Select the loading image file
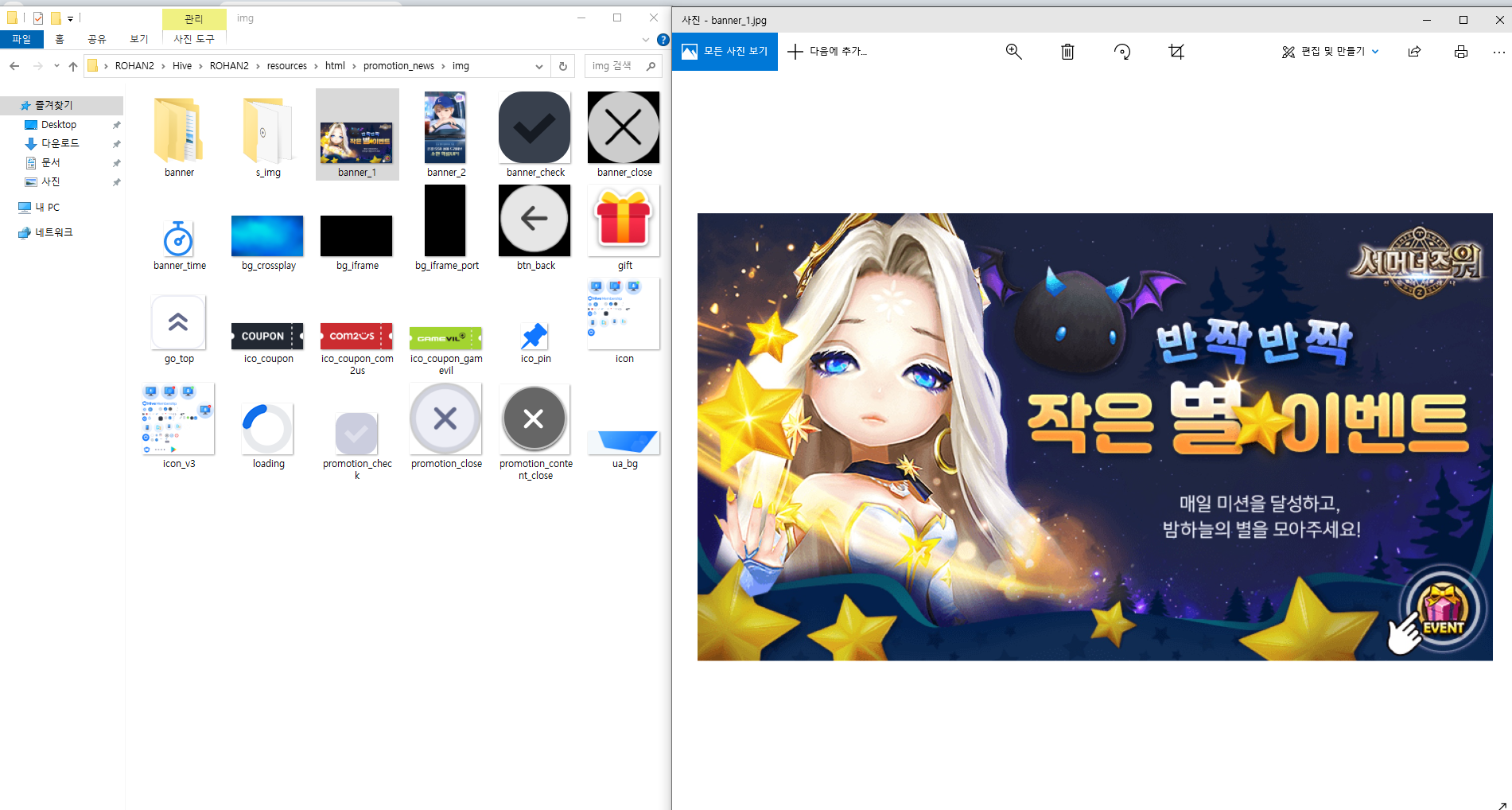 [268, 436]
